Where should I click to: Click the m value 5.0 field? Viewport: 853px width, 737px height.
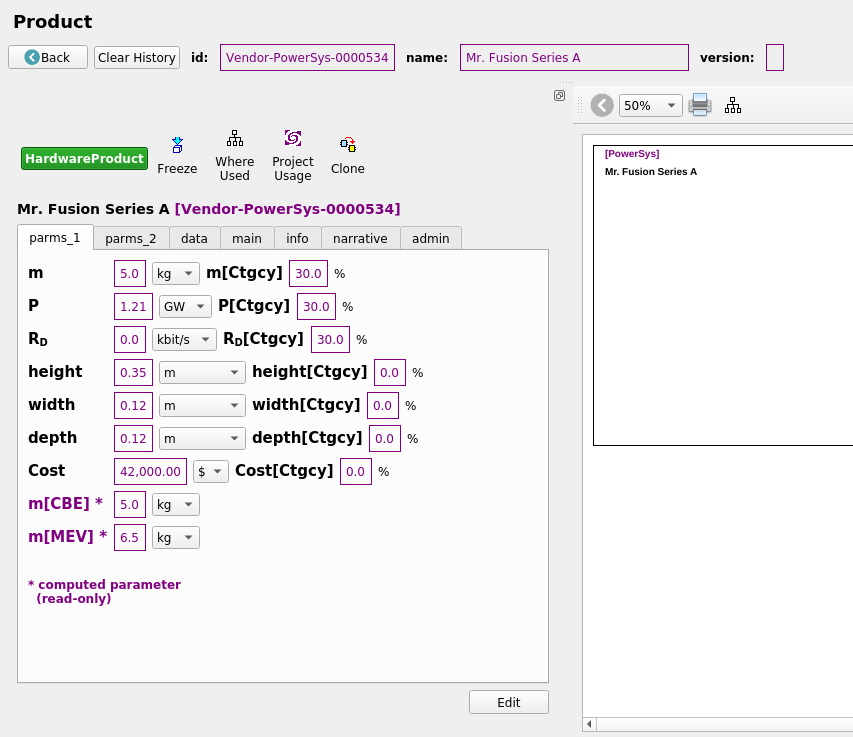coord(129,274)
